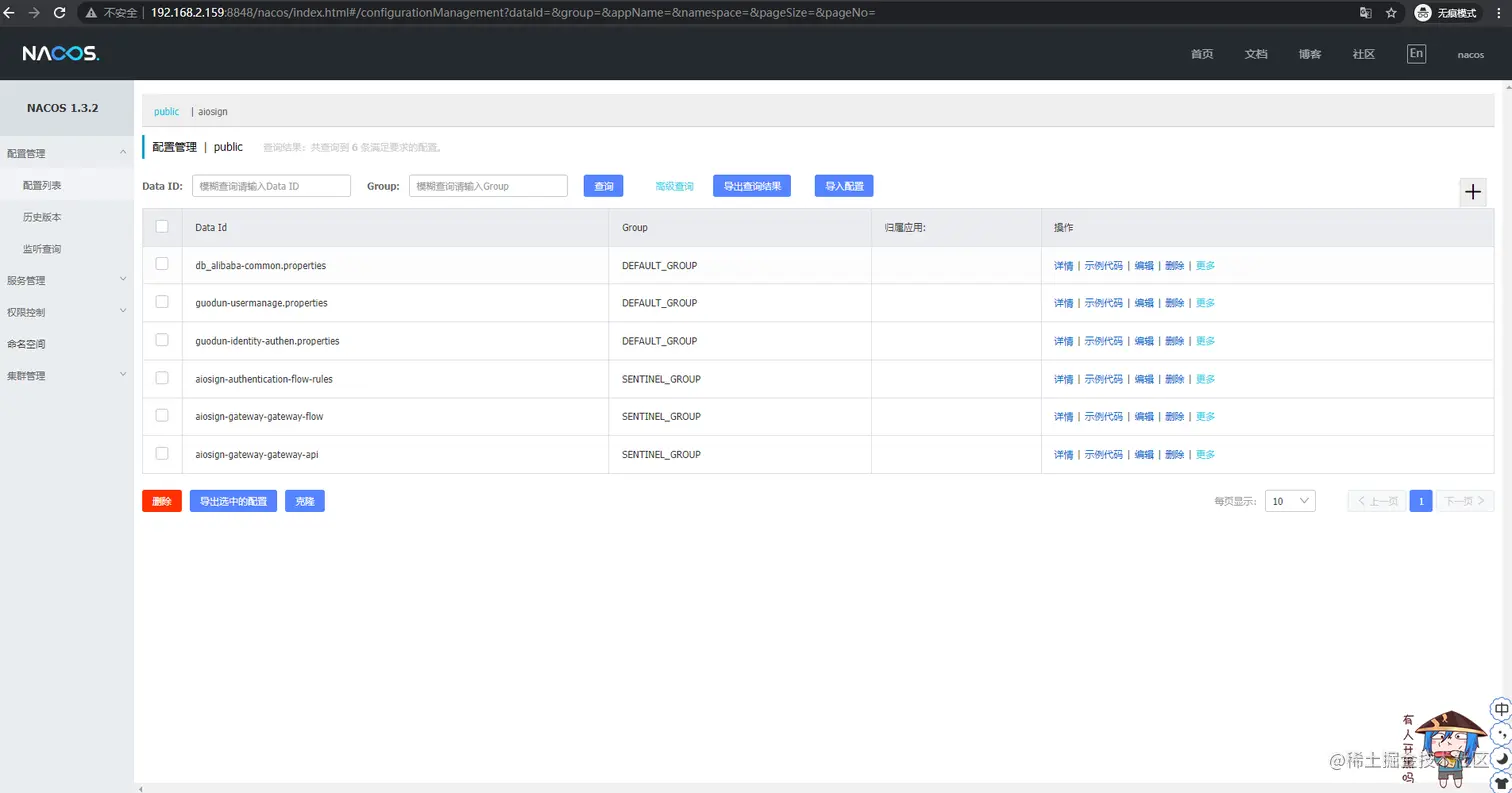Click 导入配置 button
Image resolution: width=1512 pixels, height=793 pixels.
pos(844,186)
